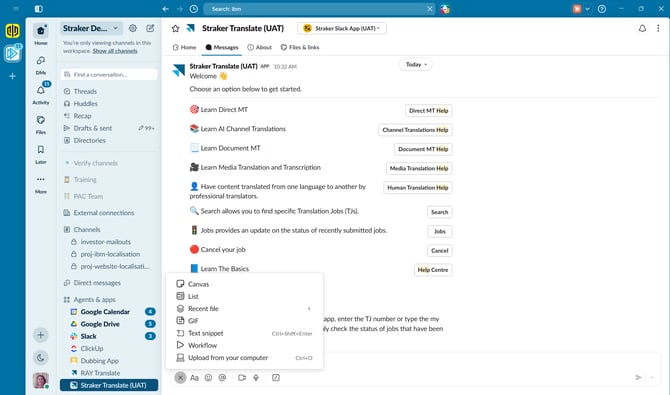
Task: Click the Direct MT Help button
Action: (x=429, y=111)
